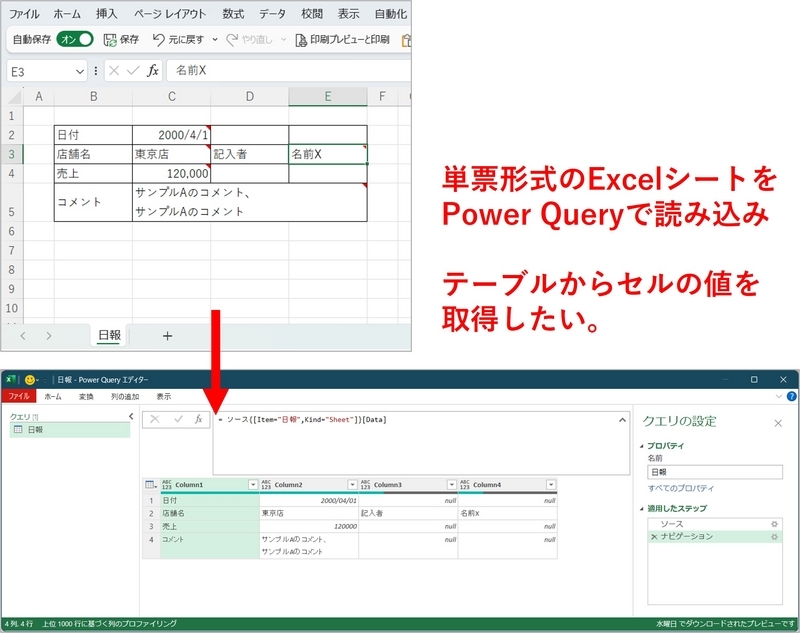Viewport: 800px width, 633px height.
Task: Open the ファイル menu in Excel
Action: (24, 14)
